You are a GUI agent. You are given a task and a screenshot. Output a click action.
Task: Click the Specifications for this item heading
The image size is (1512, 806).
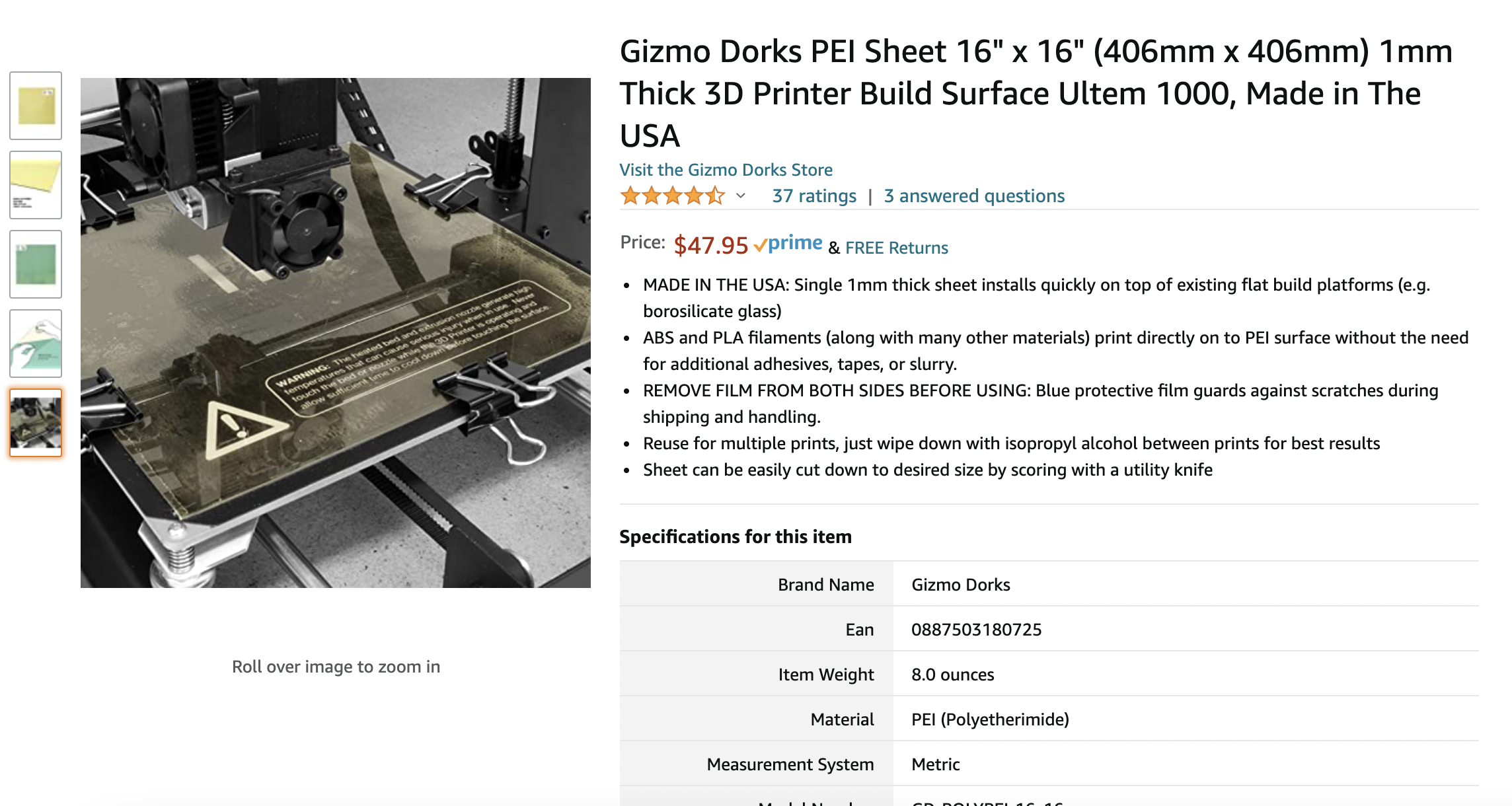736,536
